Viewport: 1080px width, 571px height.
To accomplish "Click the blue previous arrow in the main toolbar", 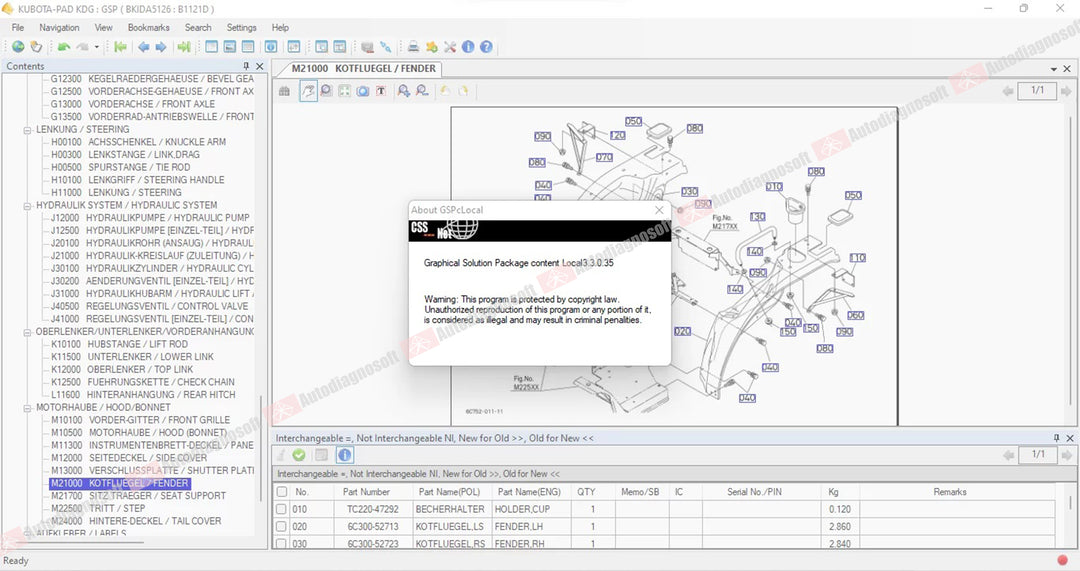I will coord(143,47).
